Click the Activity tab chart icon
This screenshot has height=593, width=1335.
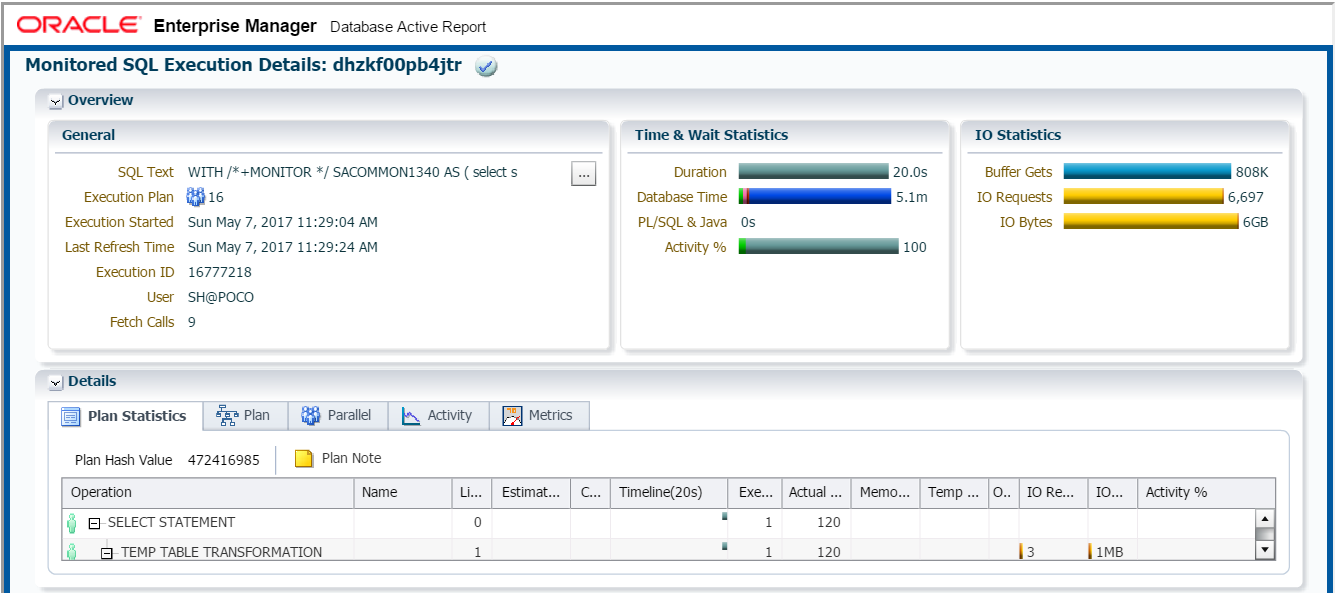click(x=411, y=416)
